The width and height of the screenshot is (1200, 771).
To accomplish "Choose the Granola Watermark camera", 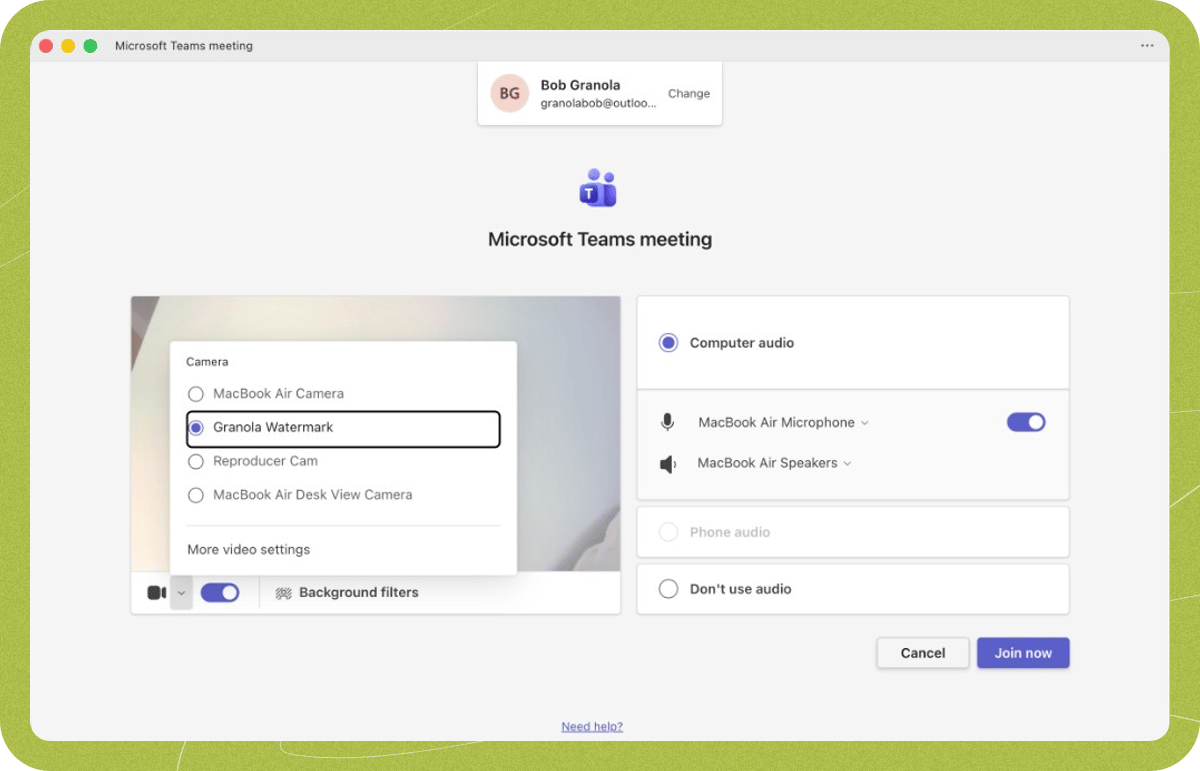I will 343,428.
